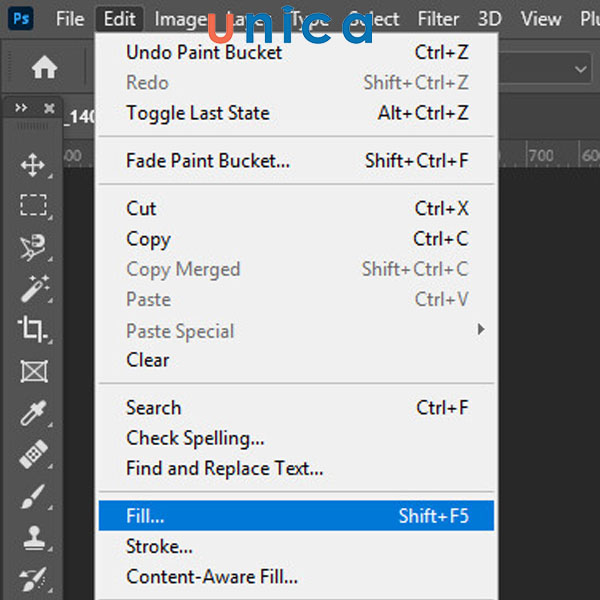Choose Fill... from the Edit menu
The width and height of the screenshot is (600, 600).
pos(146,516)
